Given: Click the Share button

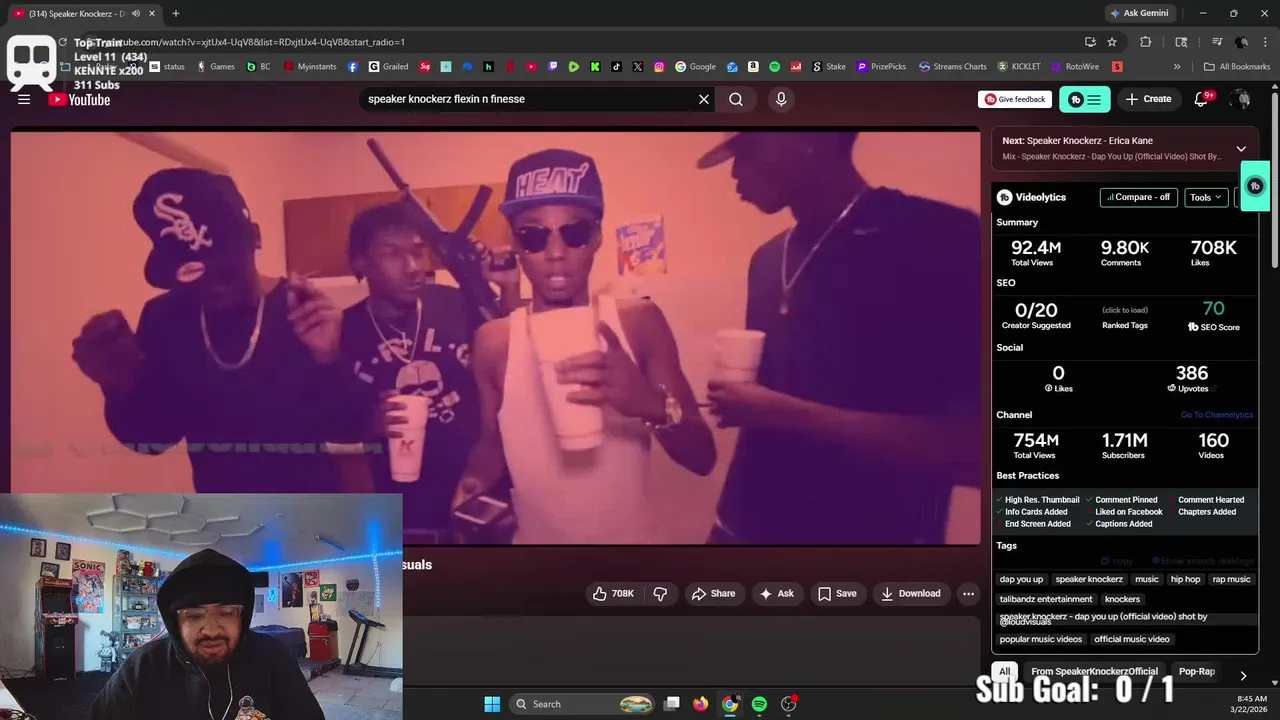Looking at the screenshot, I should [x=713, y=593].
